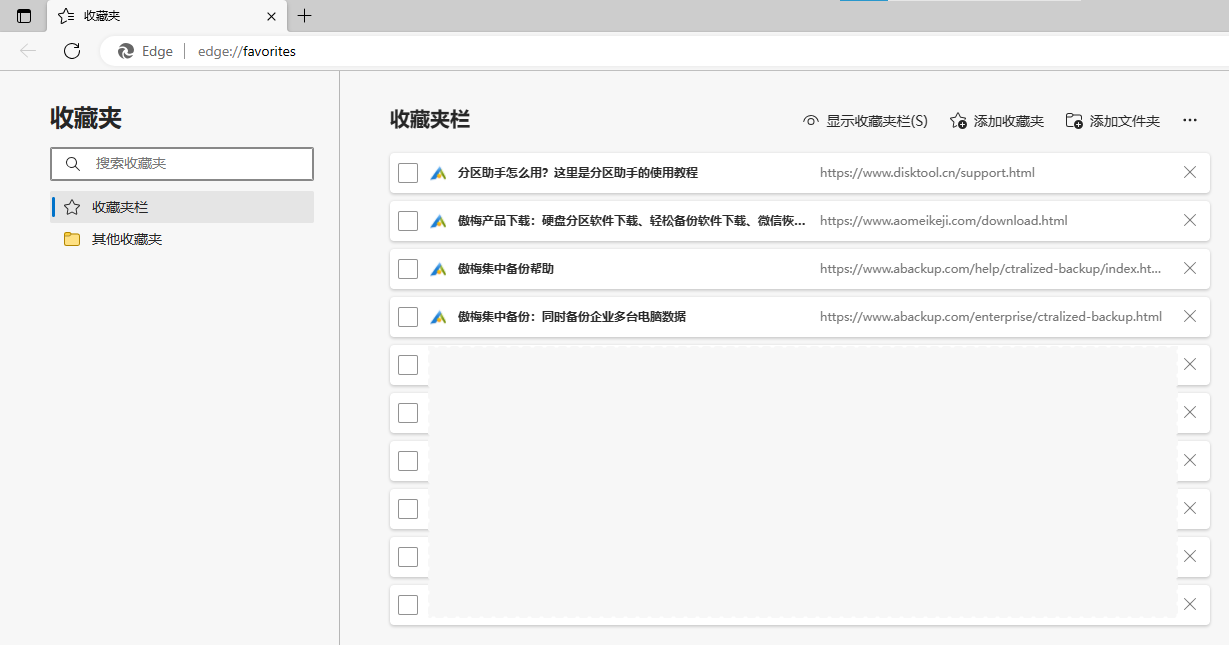Click URL abackup.com/enterprise/ctralized-backup.html
Viewport: 1229px width, 645px height.
coord(991,317)
